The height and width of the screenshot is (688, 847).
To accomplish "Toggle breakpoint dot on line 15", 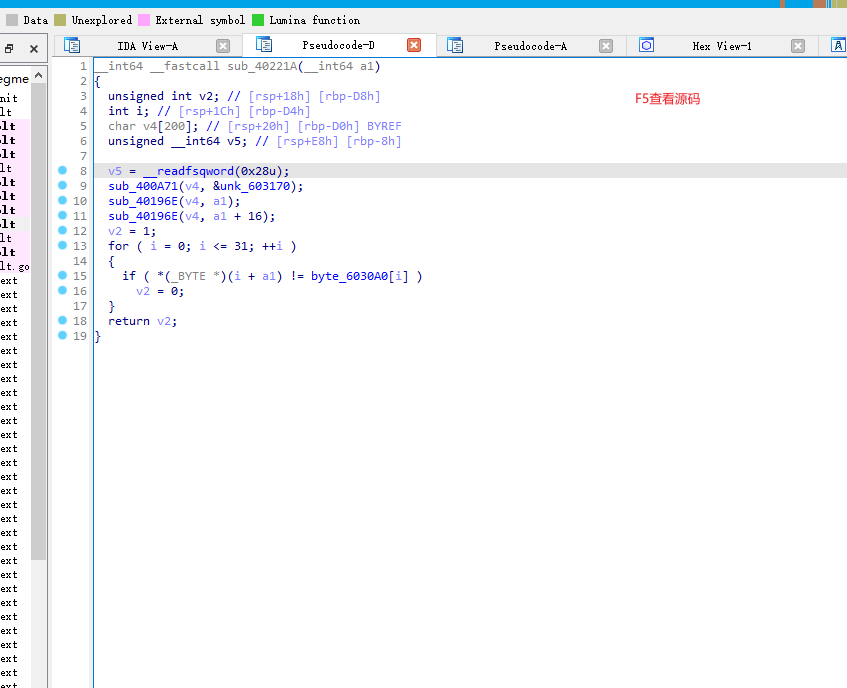I will 63,275.
